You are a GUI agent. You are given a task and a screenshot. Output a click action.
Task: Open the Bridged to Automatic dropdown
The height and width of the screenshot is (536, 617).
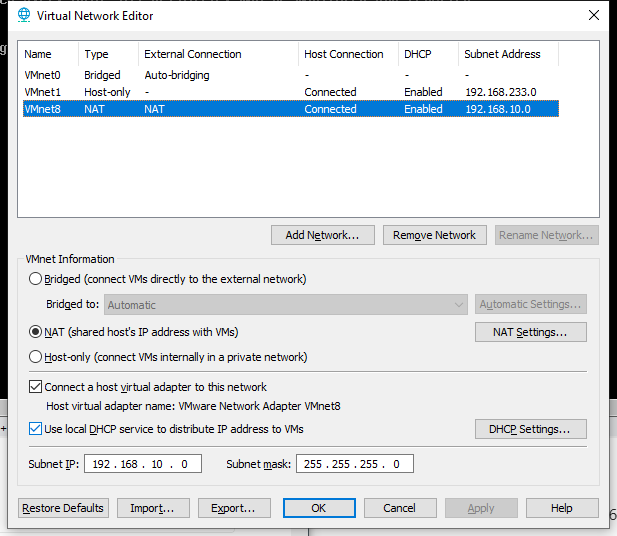[x=286, y=305]
